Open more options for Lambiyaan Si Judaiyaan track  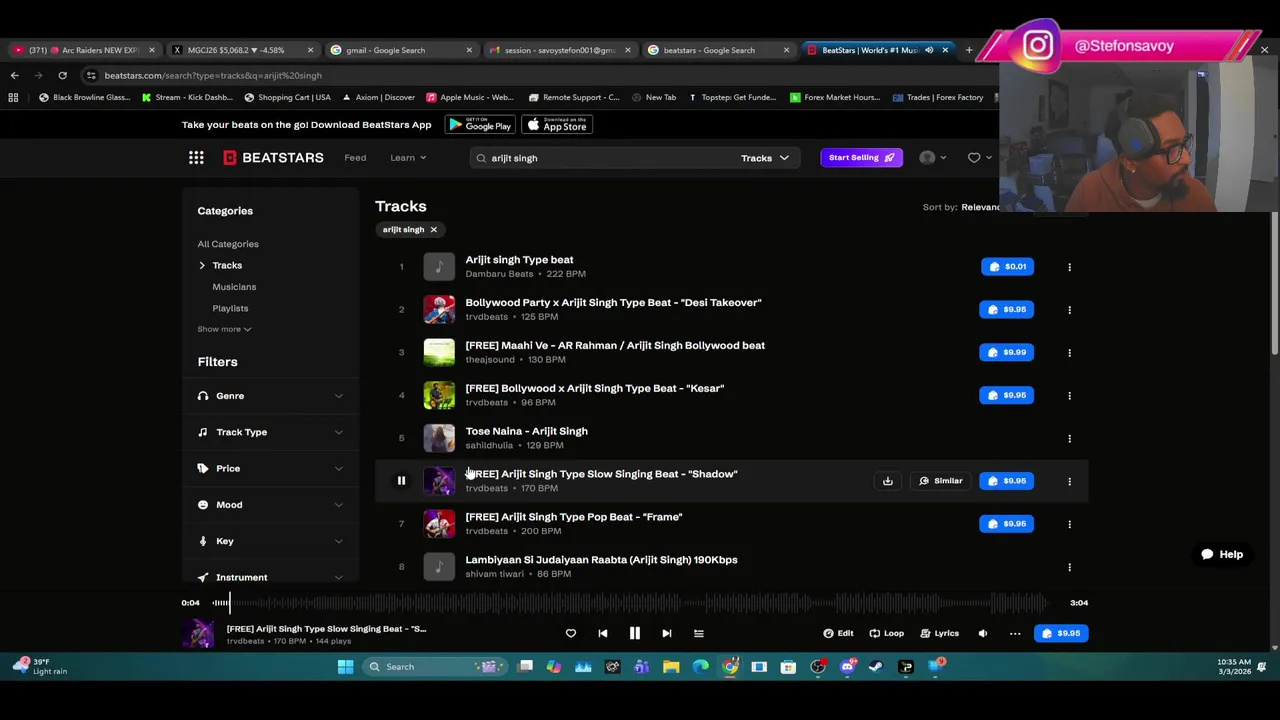pos(1069,567)
